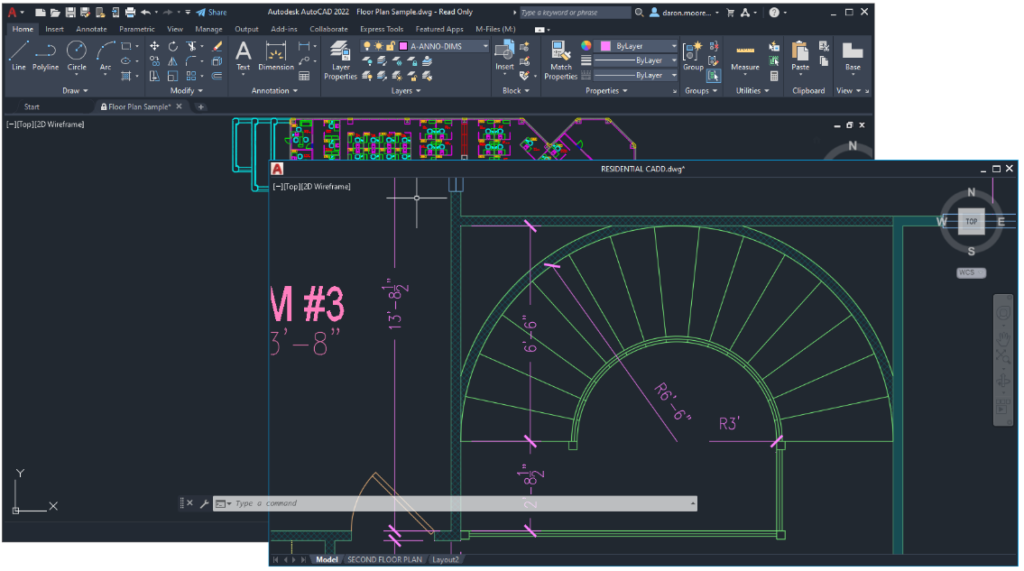Select the Polyline tool

45,56
